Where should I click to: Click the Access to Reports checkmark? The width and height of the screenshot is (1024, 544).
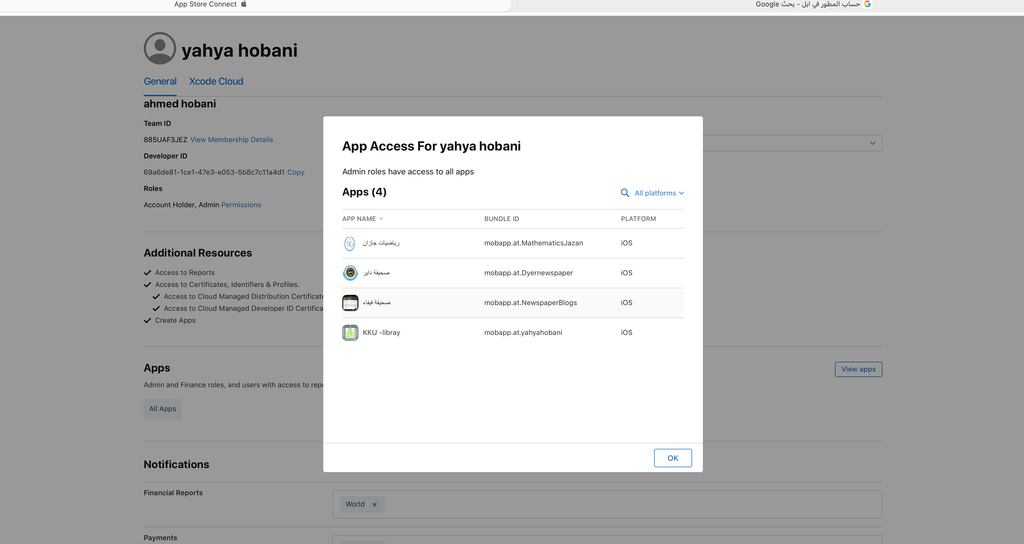click(148, 273)
